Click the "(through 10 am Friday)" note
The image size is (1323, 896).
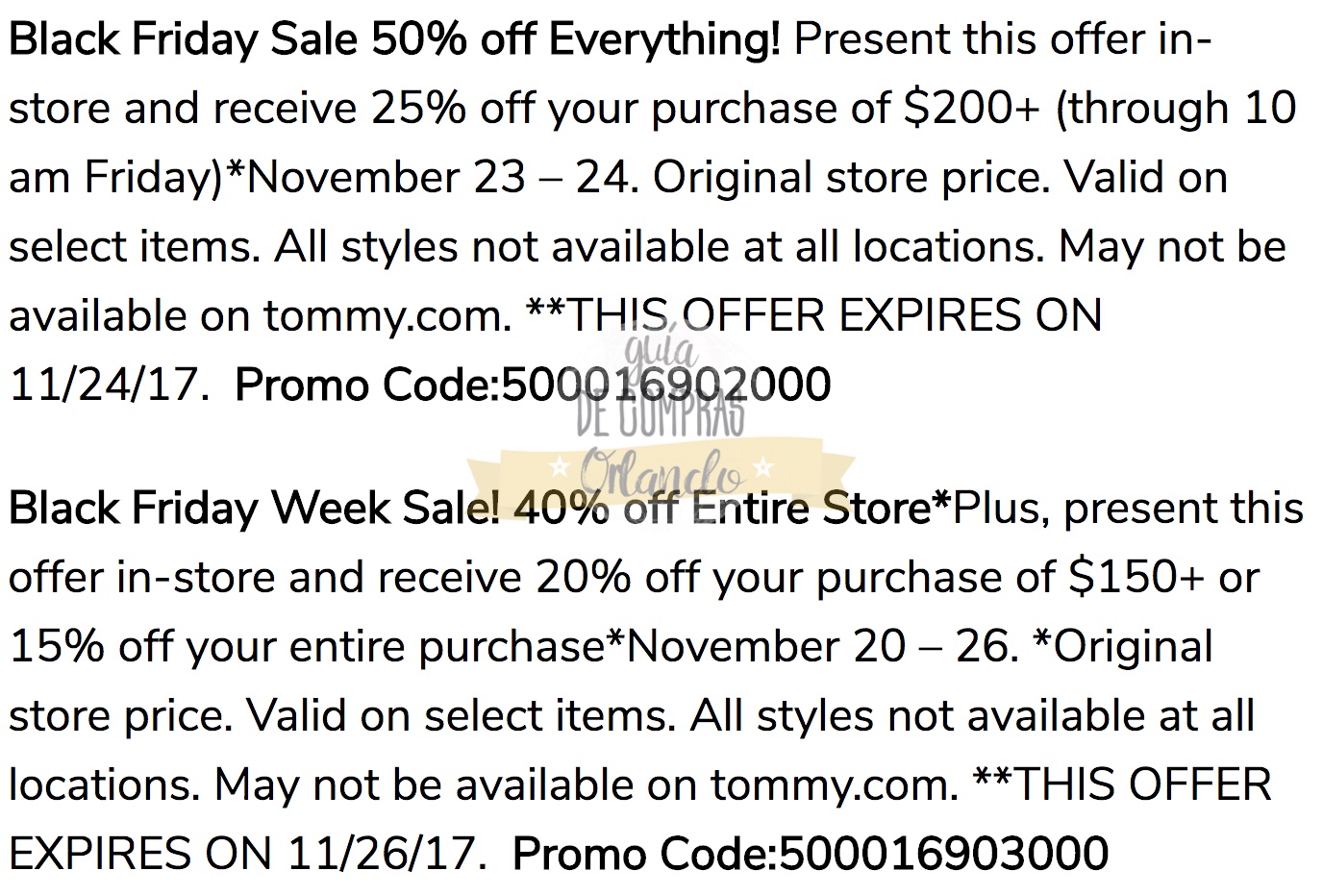click(x=1175, y=109)
